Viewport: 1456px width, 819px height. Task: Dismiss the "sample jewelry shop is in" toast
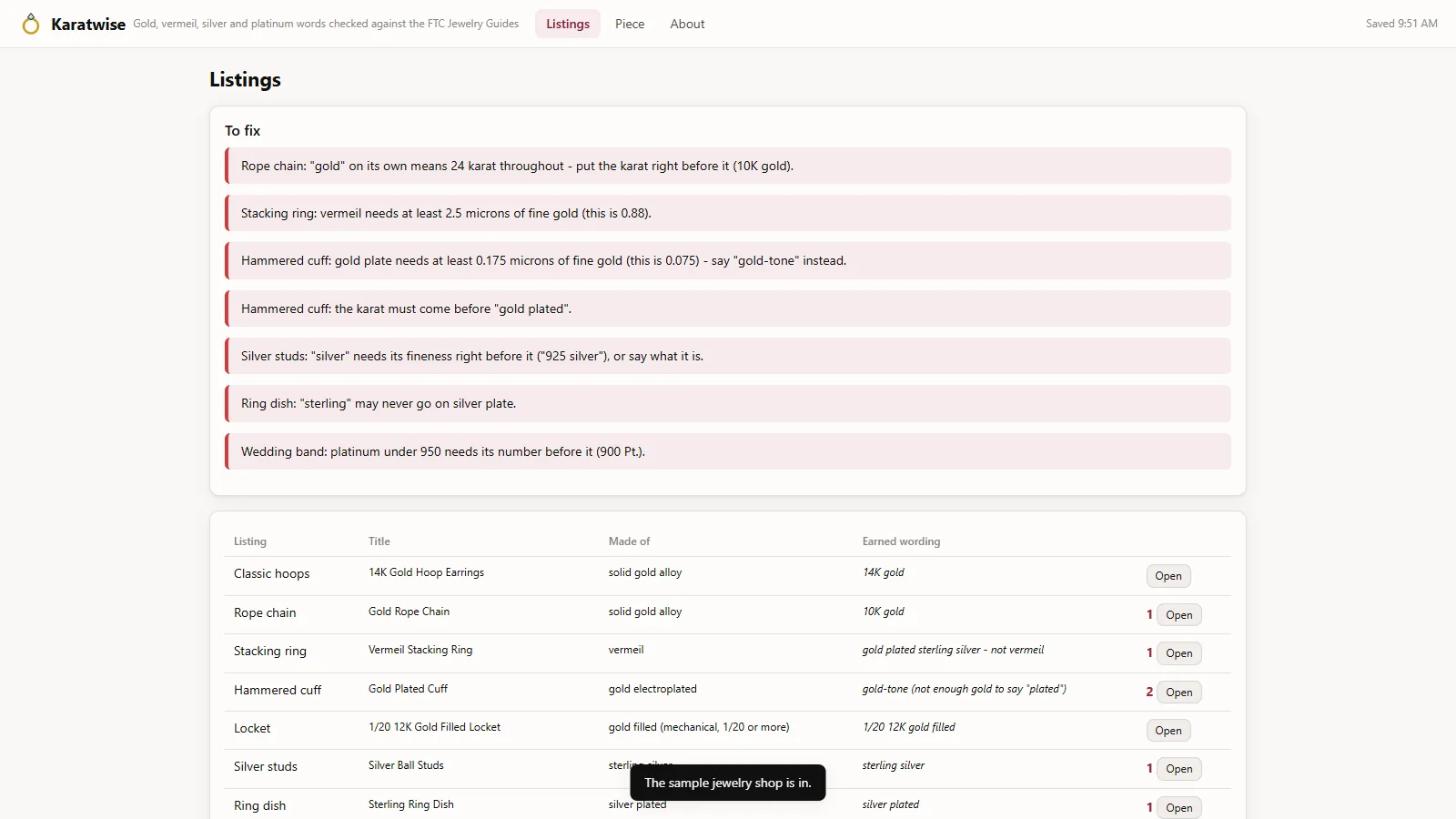[728, 783]
